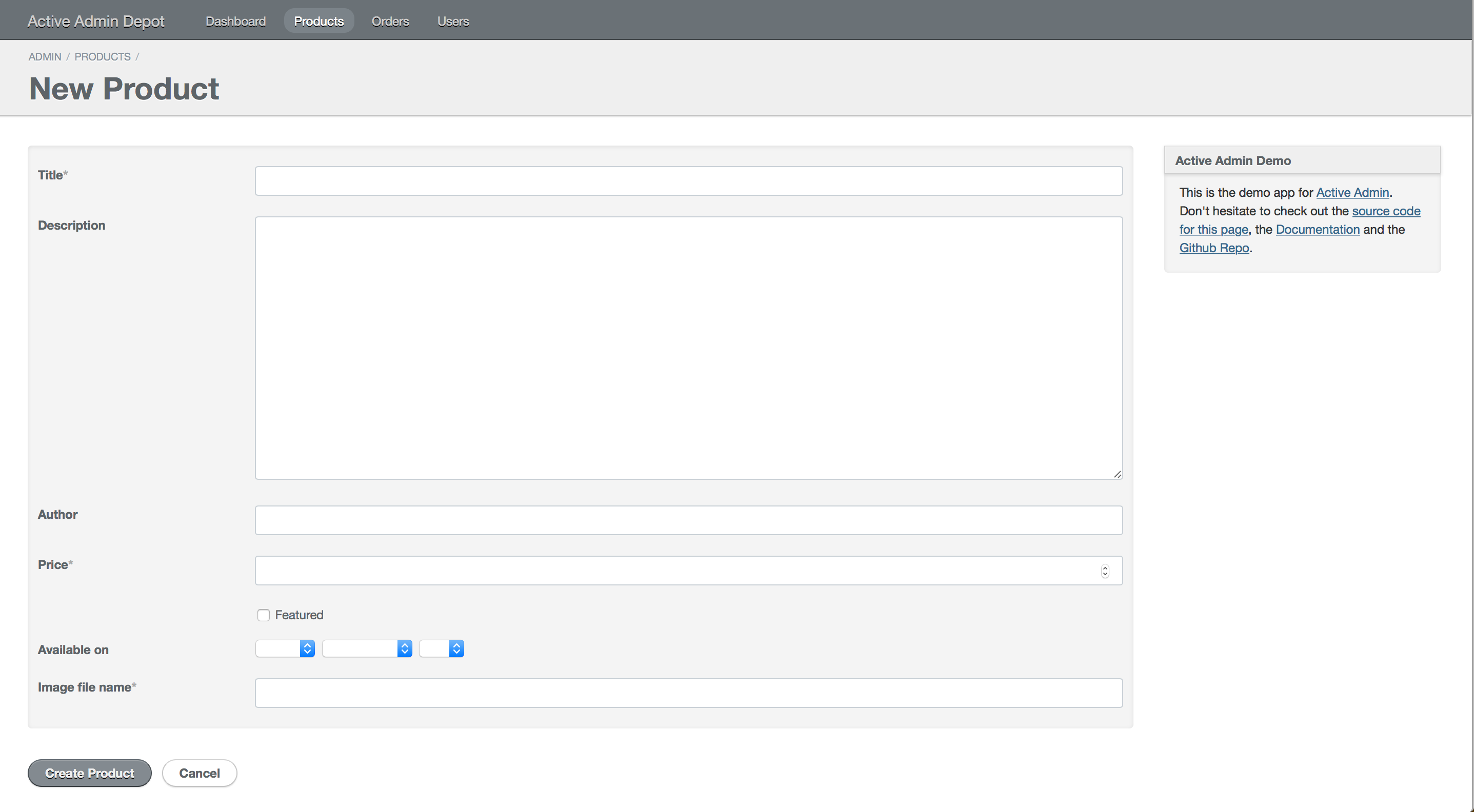
Task: Open the last Available on date dropdown
Action: [441, 648]
